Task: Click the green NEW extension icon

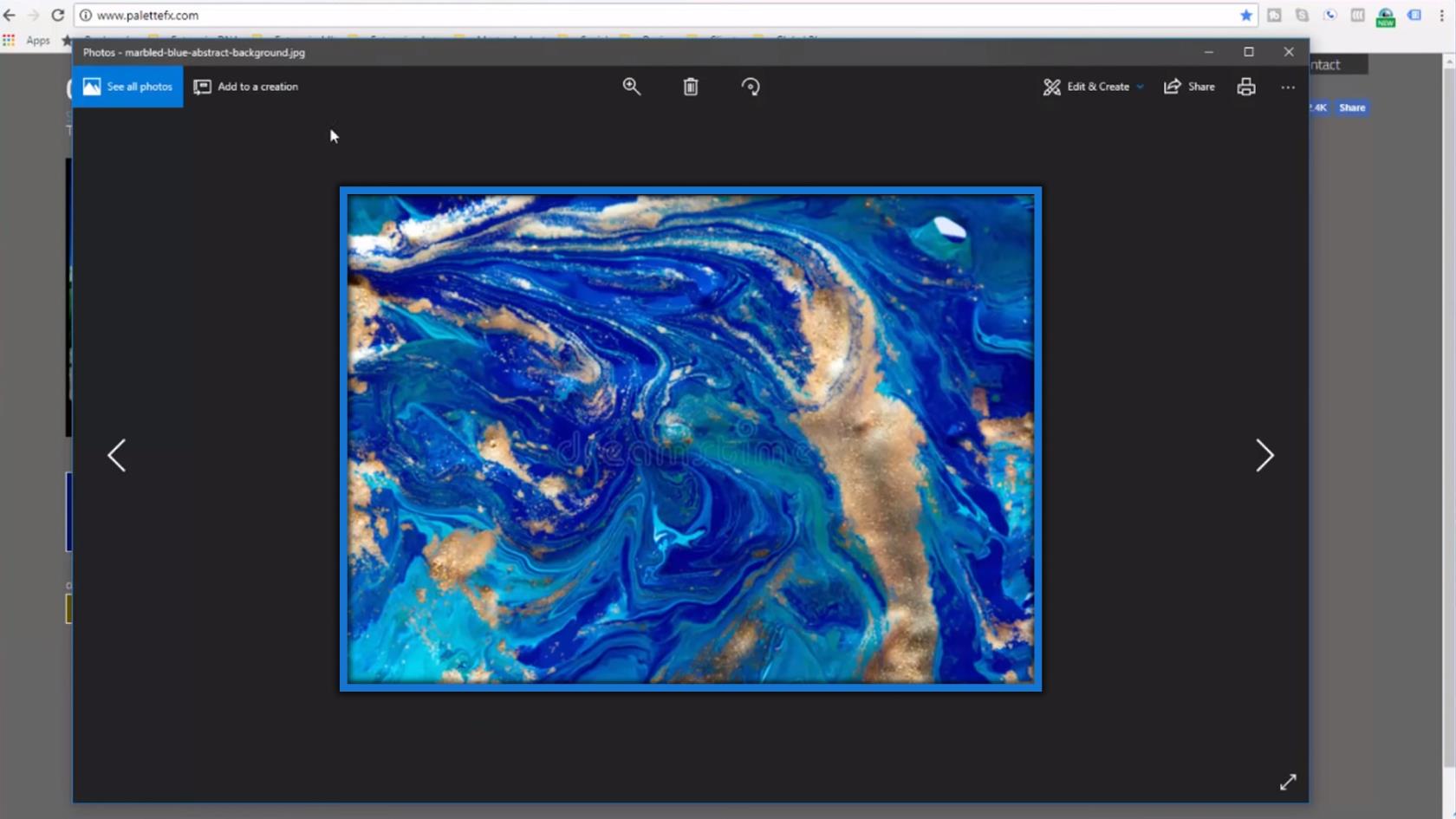Action: [1386, 16]
